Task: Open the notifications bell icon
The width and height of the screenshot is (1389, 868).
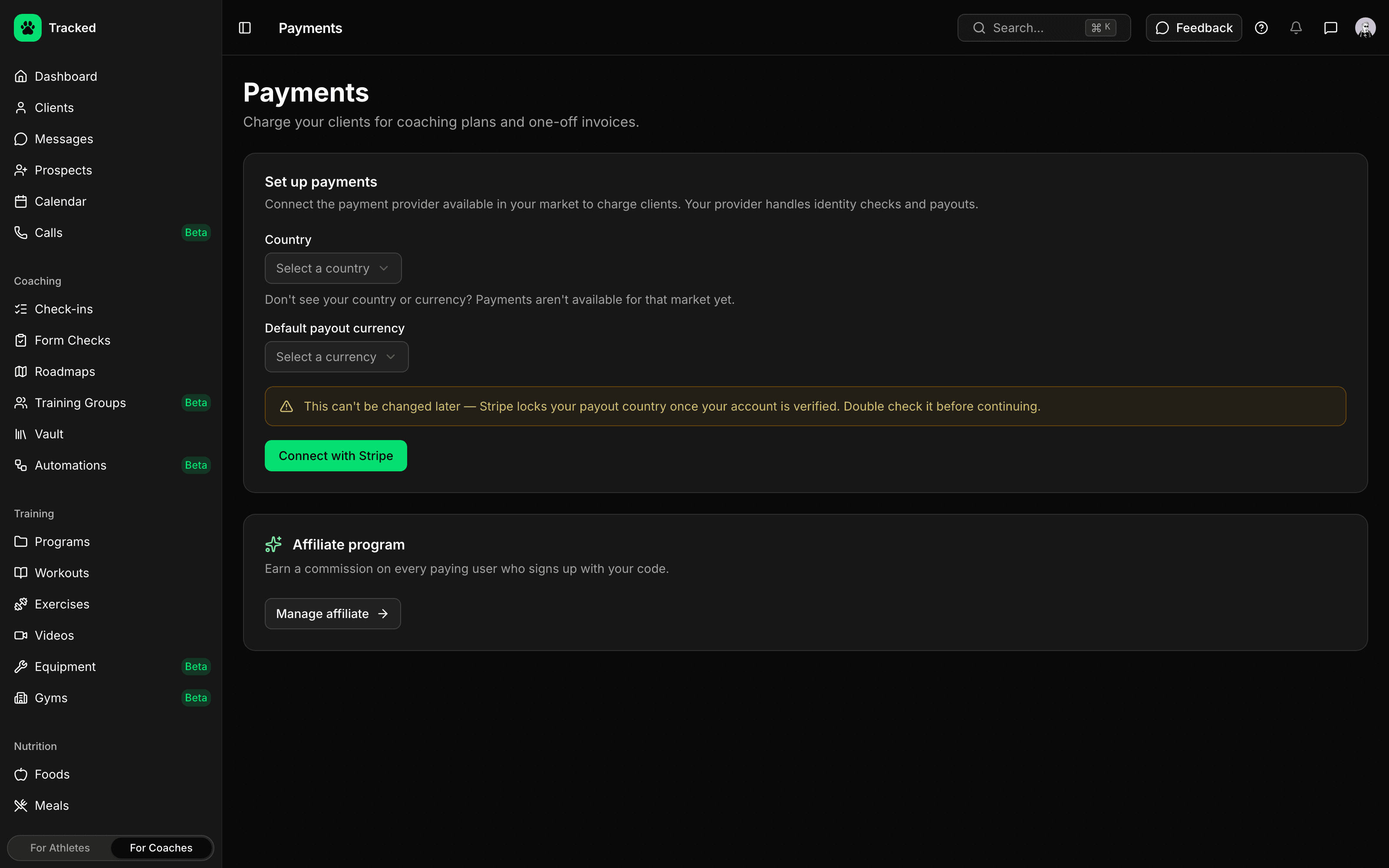Action: tap(1296, 27)
